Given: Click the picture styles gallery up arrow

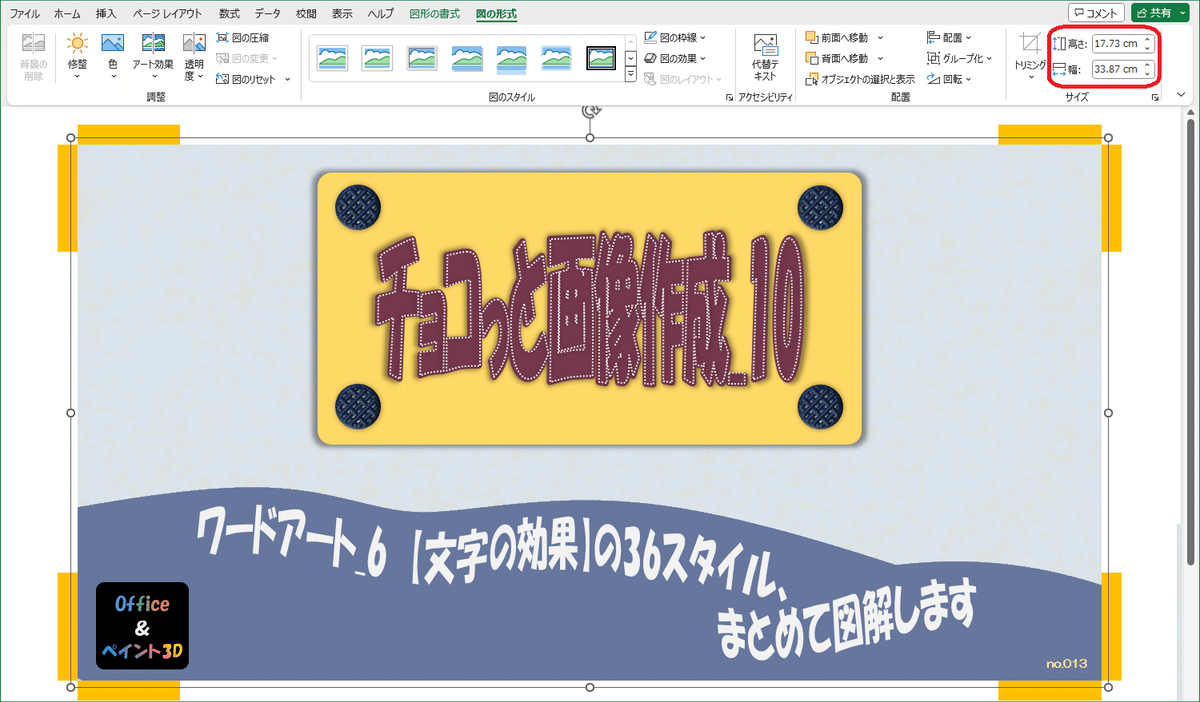Looking at the screenshot, I should pyautogui.click(x=631, y=42).
